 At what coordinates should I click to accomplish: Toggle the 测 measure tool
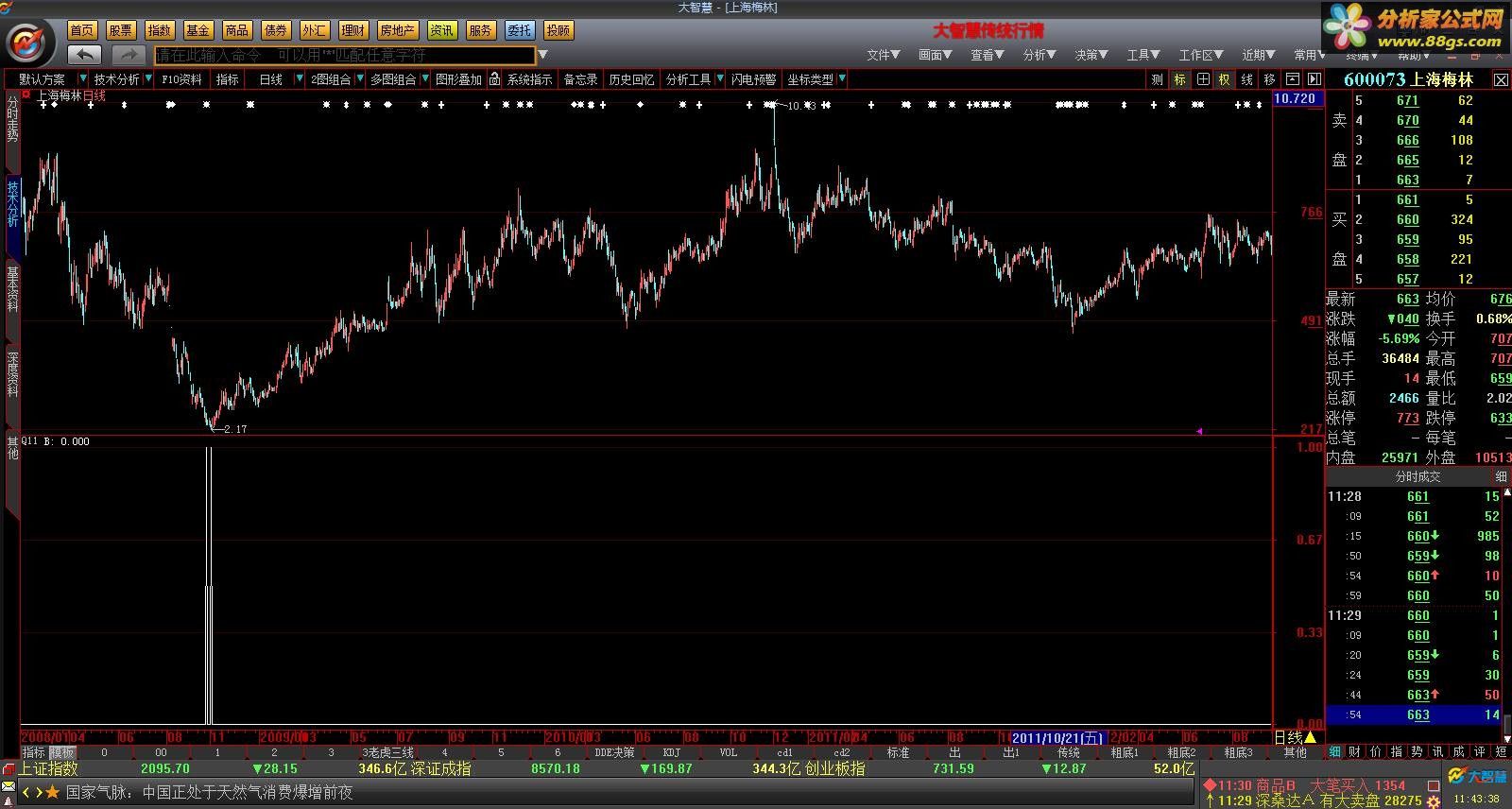pyautogui.click(x=1157, y=79)
